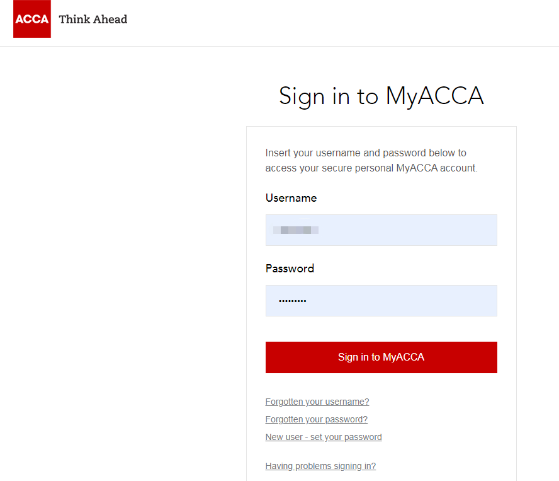The width and height of the screenshot is (559, 481).
Task: Click the red ACCA logo
Action: click(32, 19)
